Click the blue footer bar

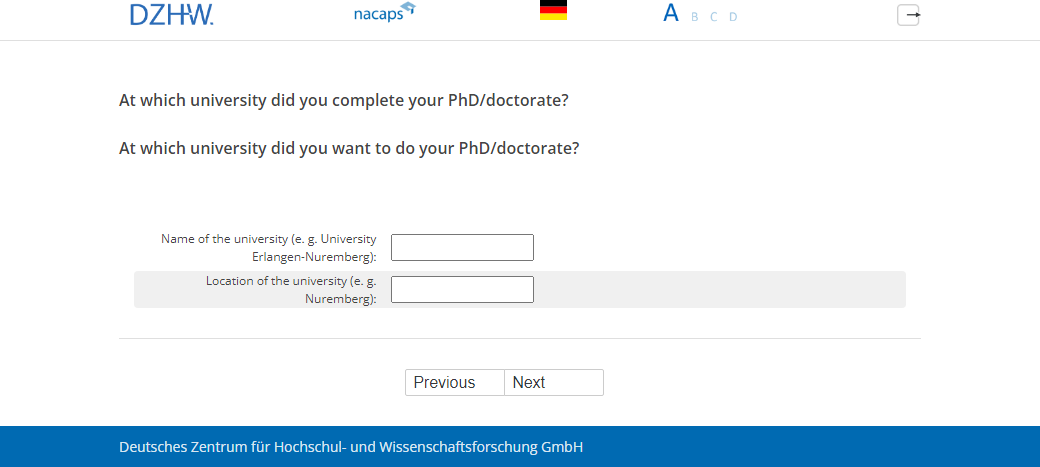click(800, 447)
